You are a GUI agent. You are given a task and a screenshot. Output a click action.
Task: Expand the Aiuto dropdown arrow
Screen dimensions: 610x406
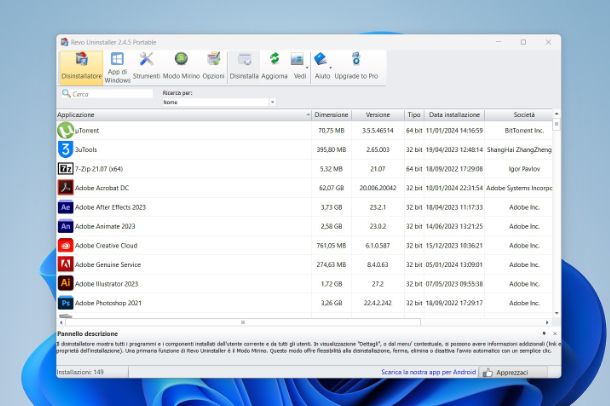[331, 68]
